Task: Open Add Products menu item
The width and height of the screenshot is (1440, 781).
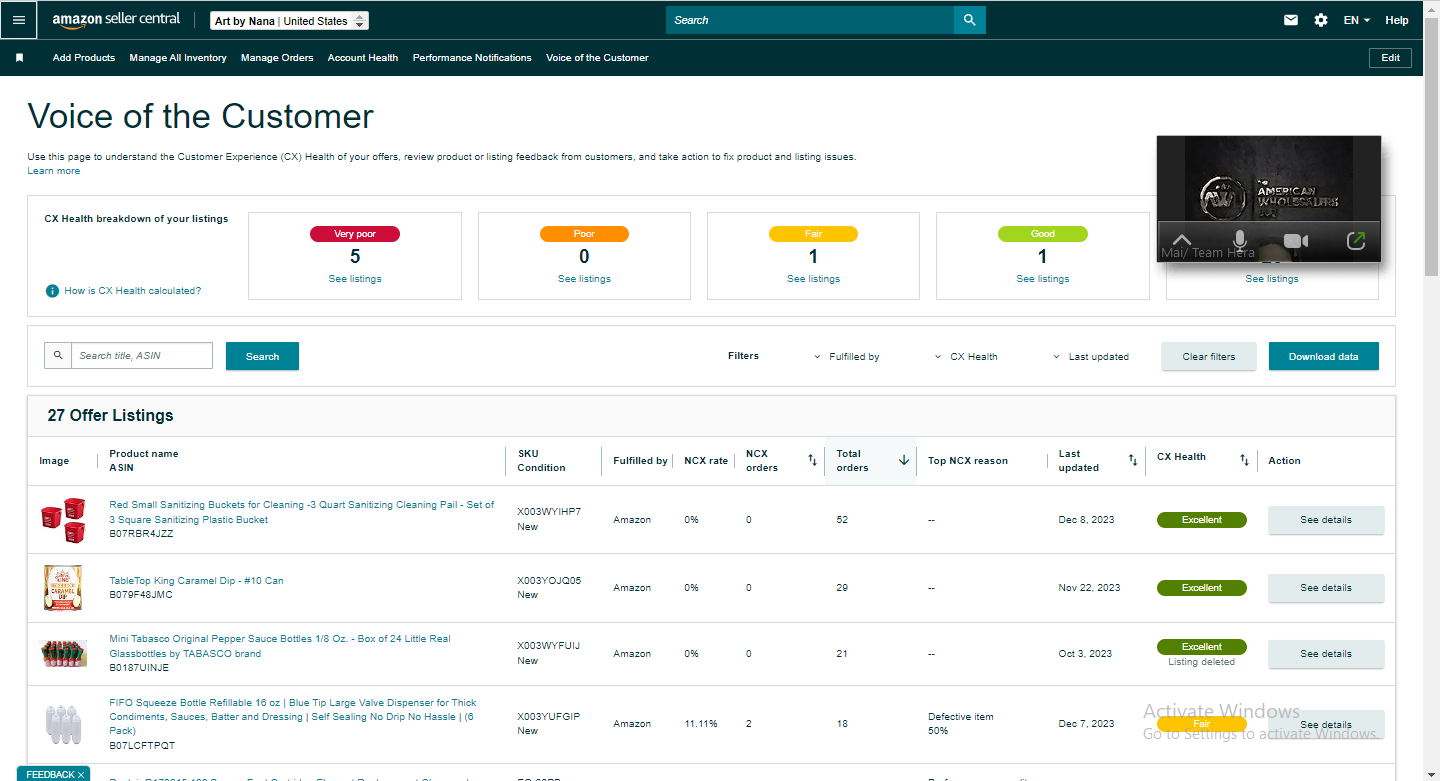Action: pyautogui.click(x=84, y=58)
